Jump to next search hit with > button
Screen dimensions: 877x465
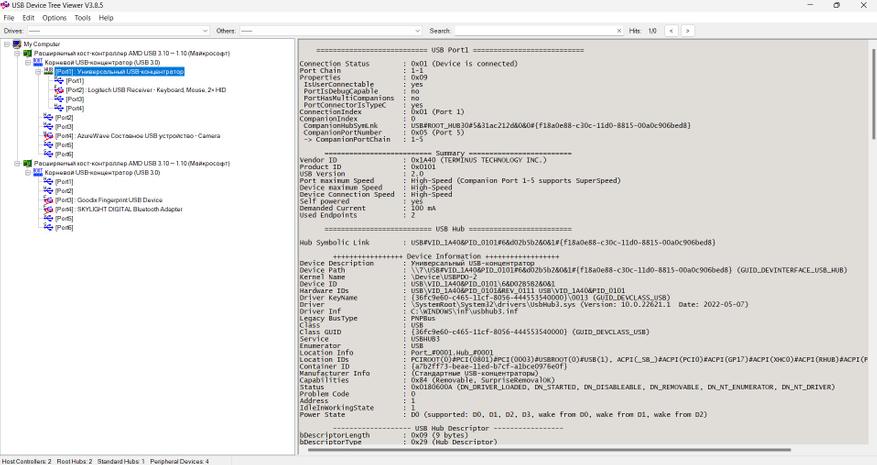point(687,31)
